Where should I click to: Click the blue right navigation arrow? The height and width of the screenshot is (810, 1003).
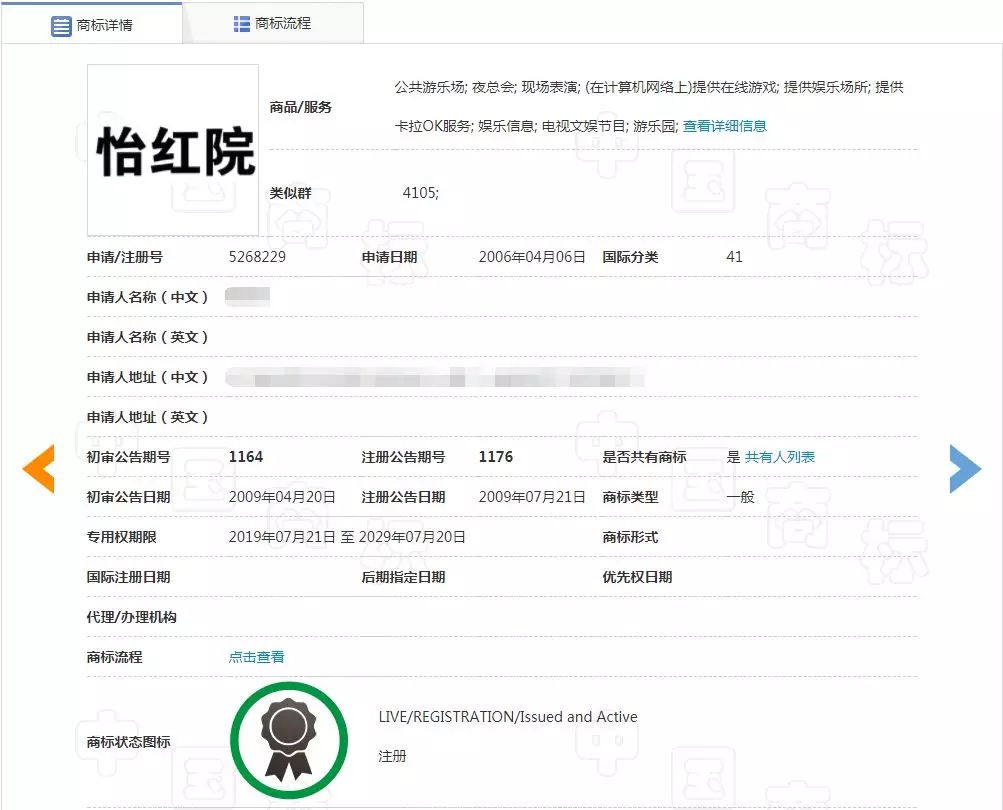[x=965, y=469]
